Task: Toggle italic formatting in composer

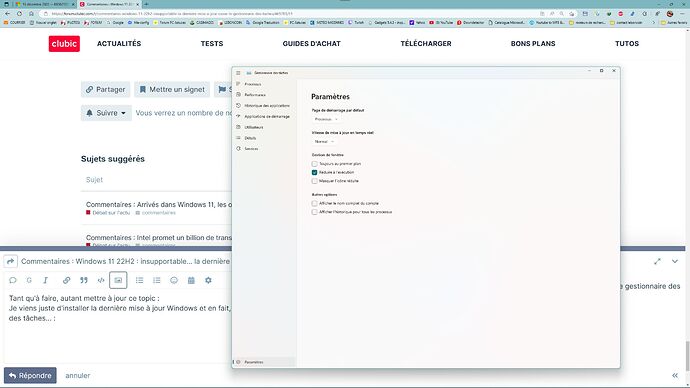Action: (45, 280)
